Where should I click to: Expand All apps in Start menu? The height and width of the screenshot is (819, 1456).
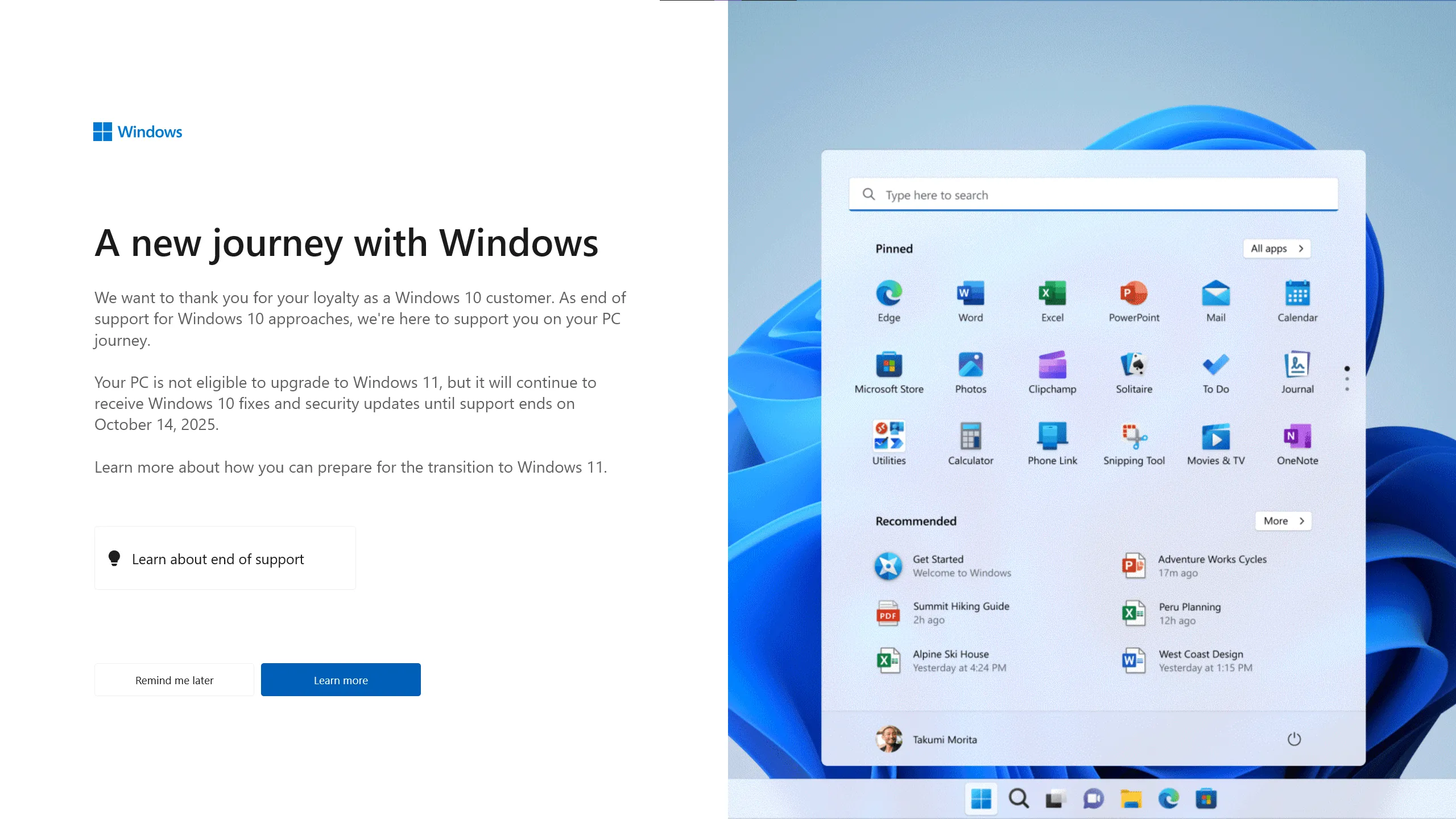(x=1277, y=248)
